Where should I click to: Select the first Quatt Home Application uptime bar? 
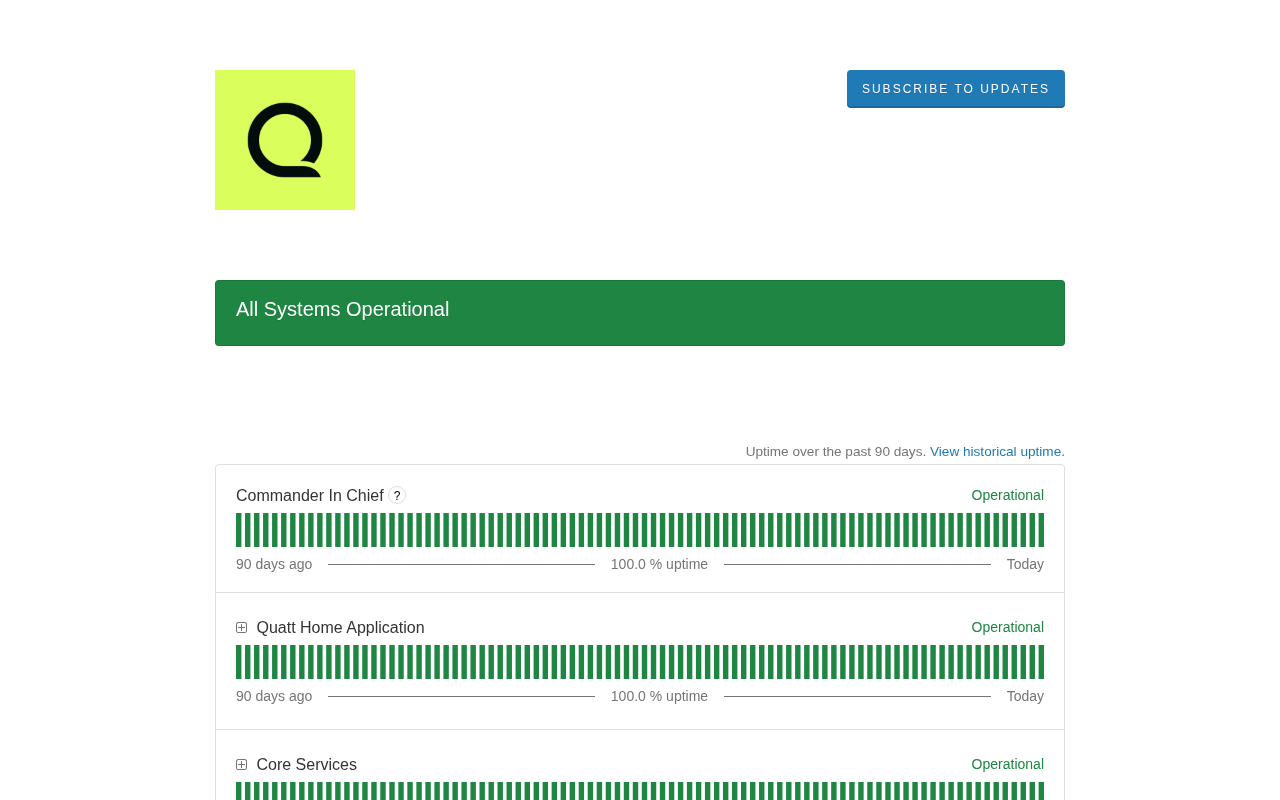pyautogui.click(x=238, y=662)
